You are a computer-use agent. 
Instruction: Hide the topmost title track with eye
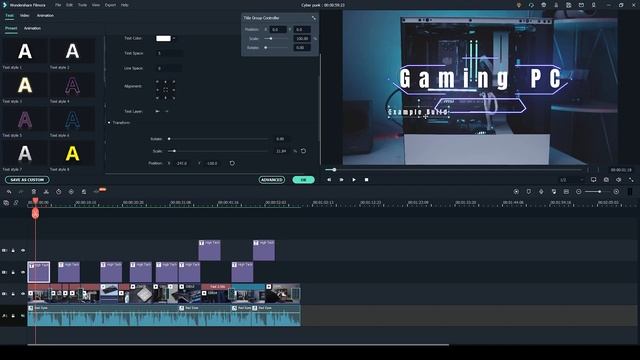coord(23,250)
